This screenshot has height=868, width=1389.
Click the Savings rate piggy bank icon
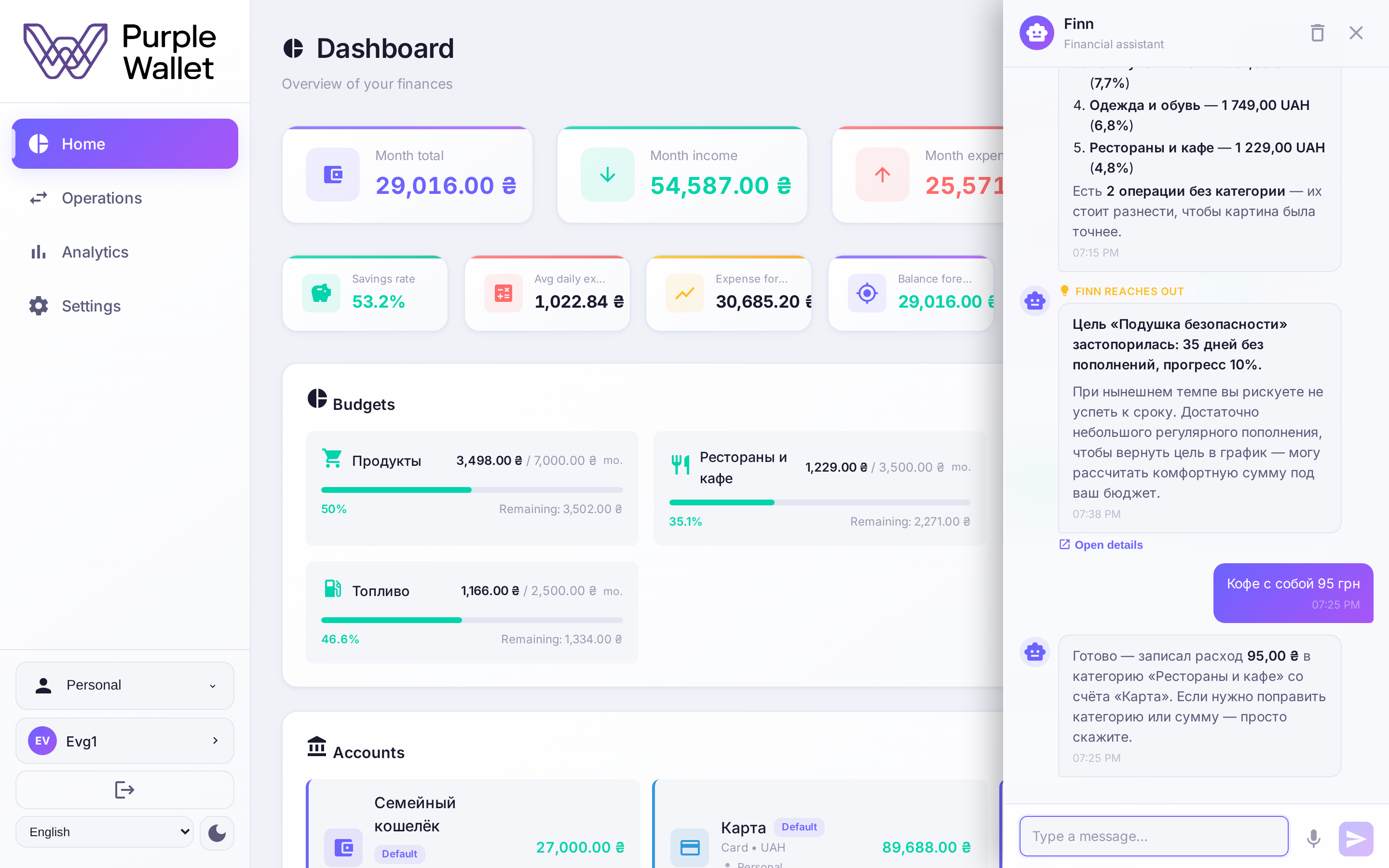[321, 293]
